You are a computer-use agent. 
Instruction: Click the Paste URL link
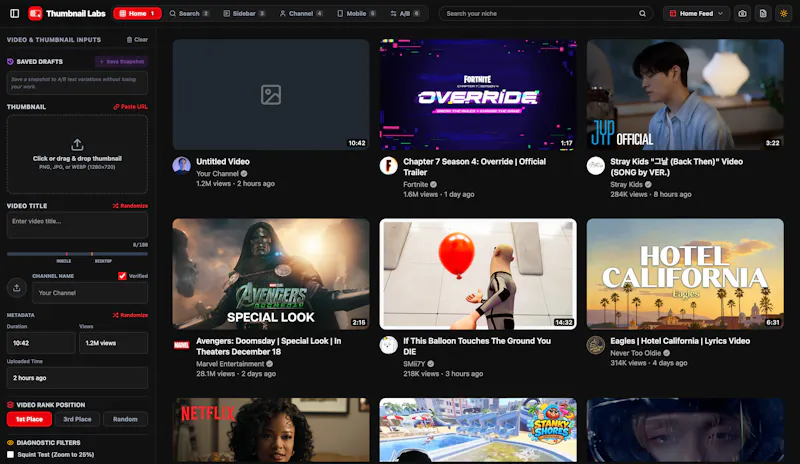tap(131, 107)
